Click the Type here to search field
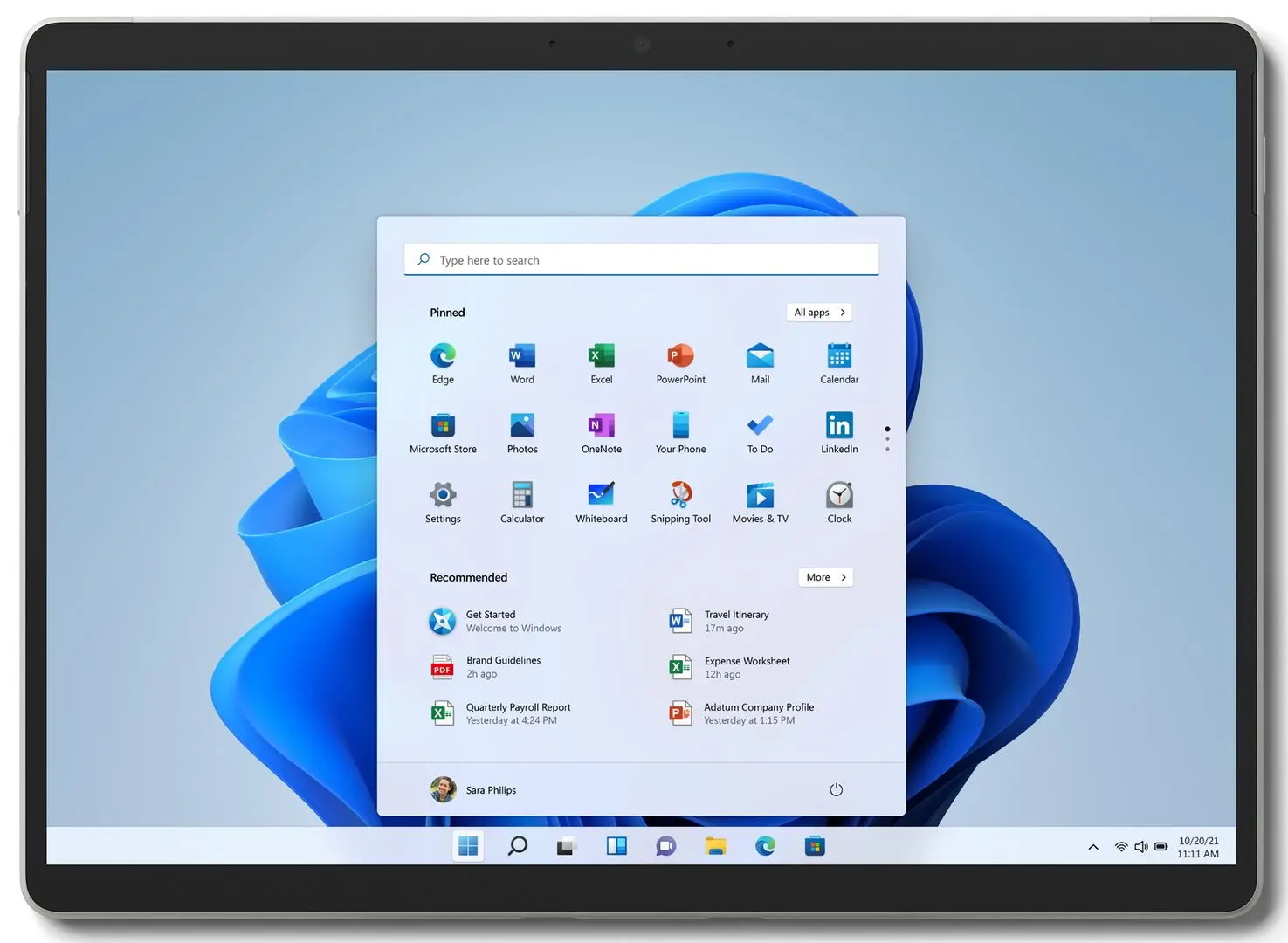Viewport: 1288px width, 943px height. [642, 260]
